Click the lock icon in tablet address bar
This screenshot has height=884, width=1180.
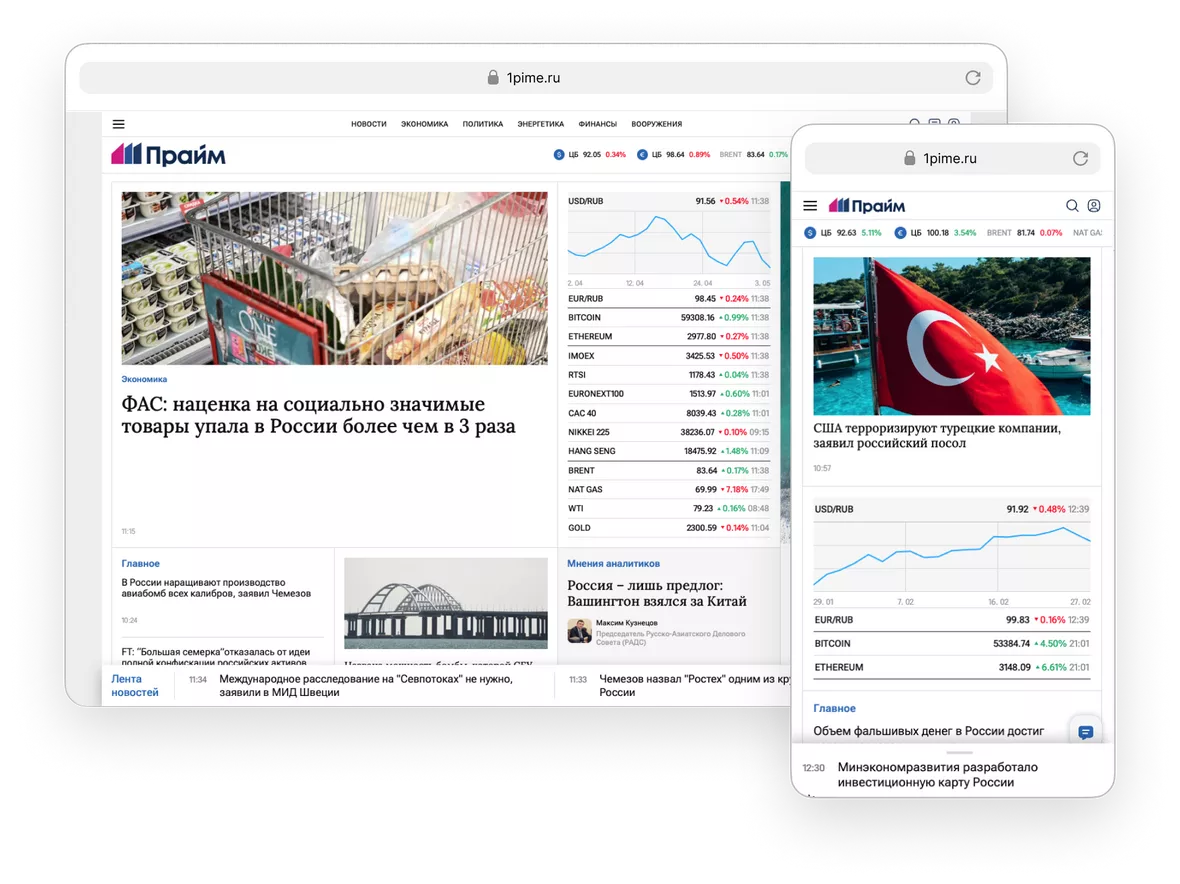(493, 77)
